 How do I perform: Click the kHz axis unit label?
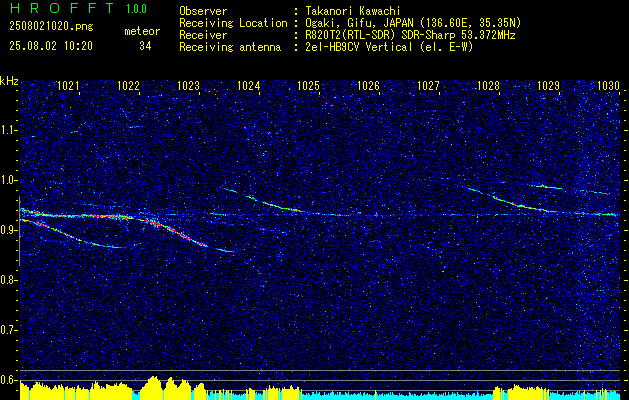click(x=9, y=81)
